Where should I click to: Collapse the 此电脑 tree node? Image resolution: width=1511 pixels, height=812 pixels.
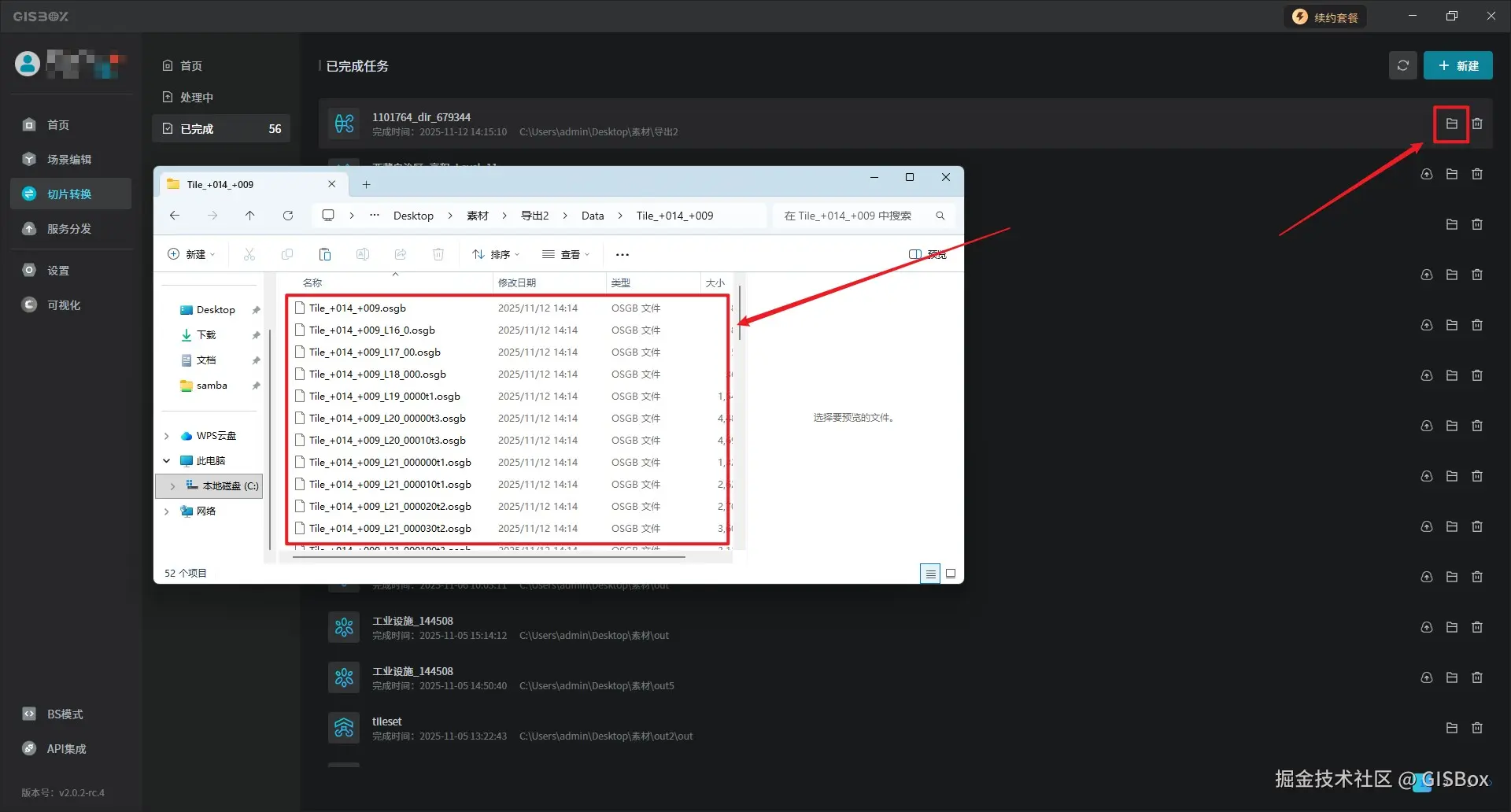pos(167,461)
